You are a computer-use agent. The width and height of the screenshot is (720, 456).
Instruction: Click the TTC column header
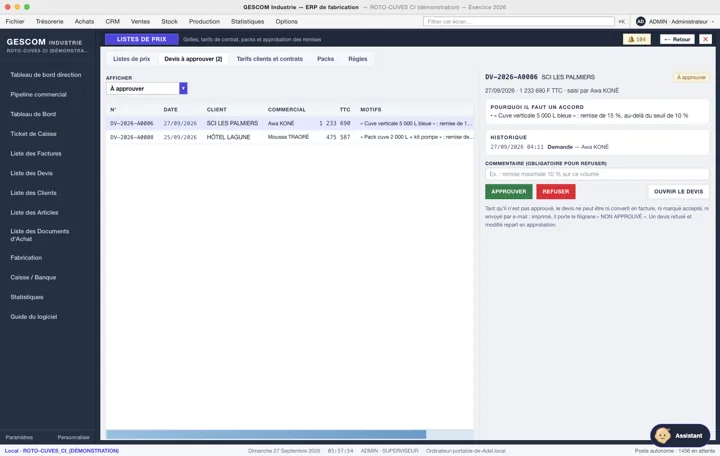pyautogui.click(x=345, y=110)
